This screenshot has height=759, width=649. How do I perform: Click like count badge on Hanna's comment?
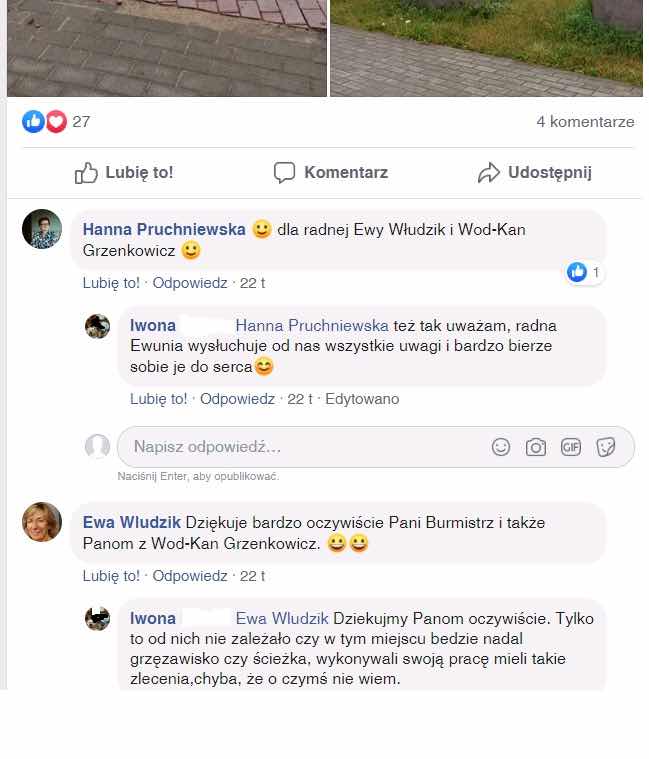(x=584, y=273)
